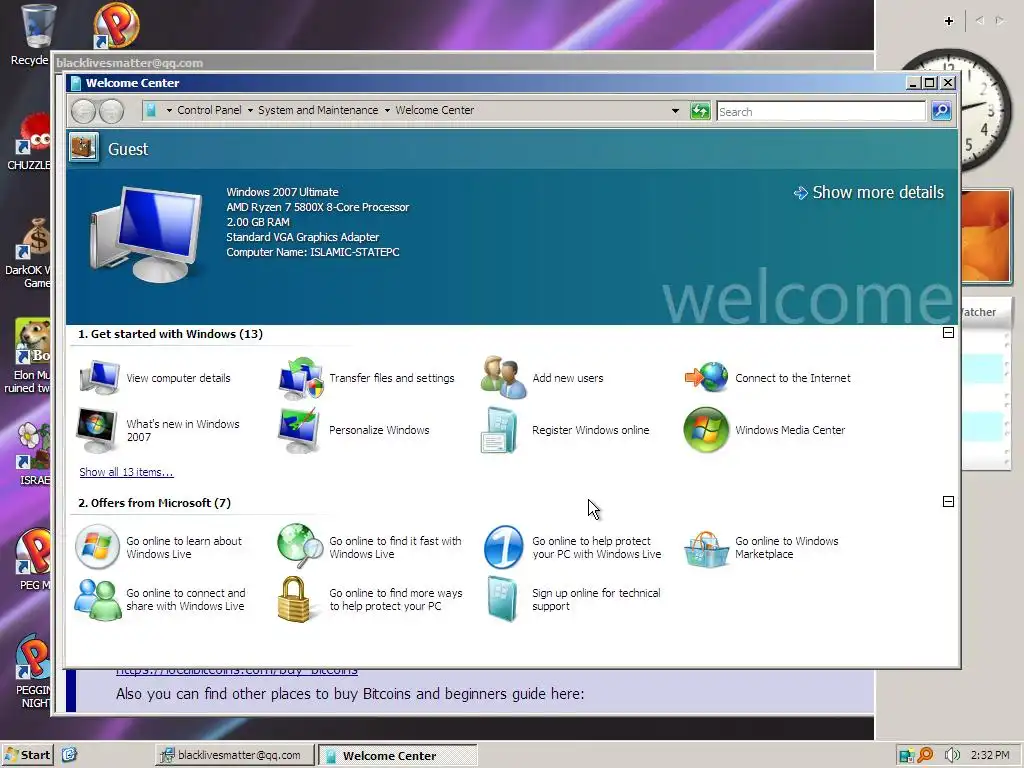Screen dimensions: 1024x768
Task: Click technical support sign up icon
Action: click(x=502, y=600)
